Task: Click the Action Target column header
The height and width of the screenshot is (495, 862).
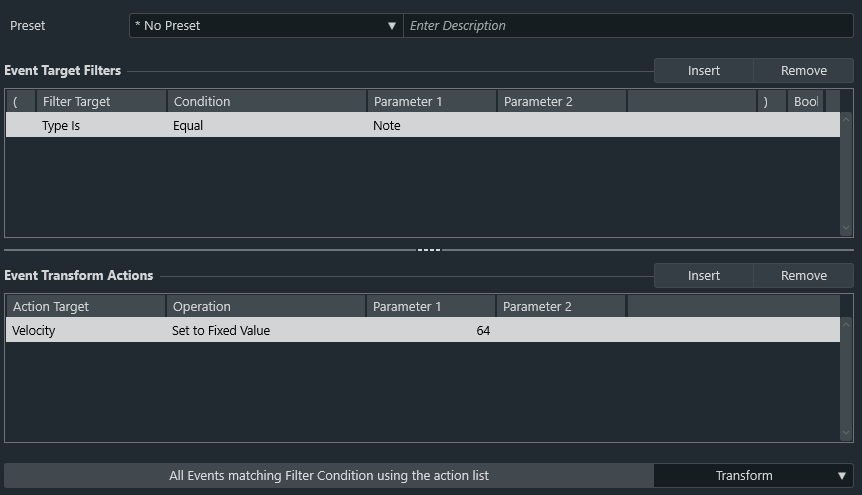Action: point(85,307)
